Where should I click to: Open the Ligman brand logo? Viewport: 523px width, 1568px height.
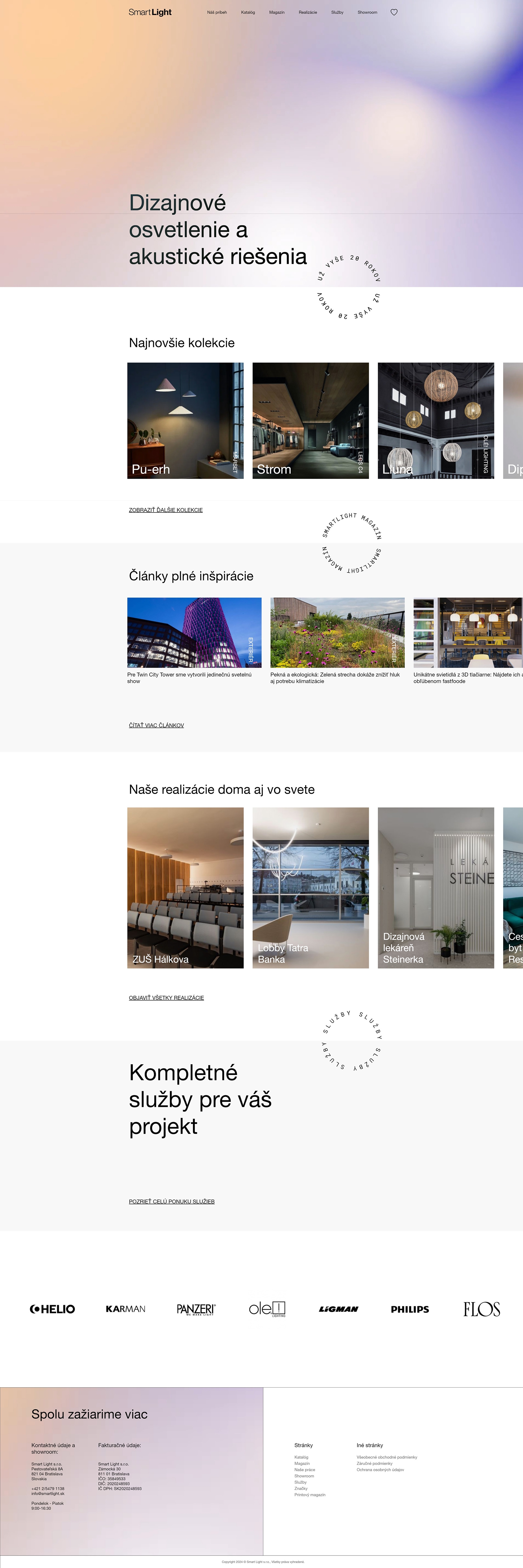point(339,1309)
